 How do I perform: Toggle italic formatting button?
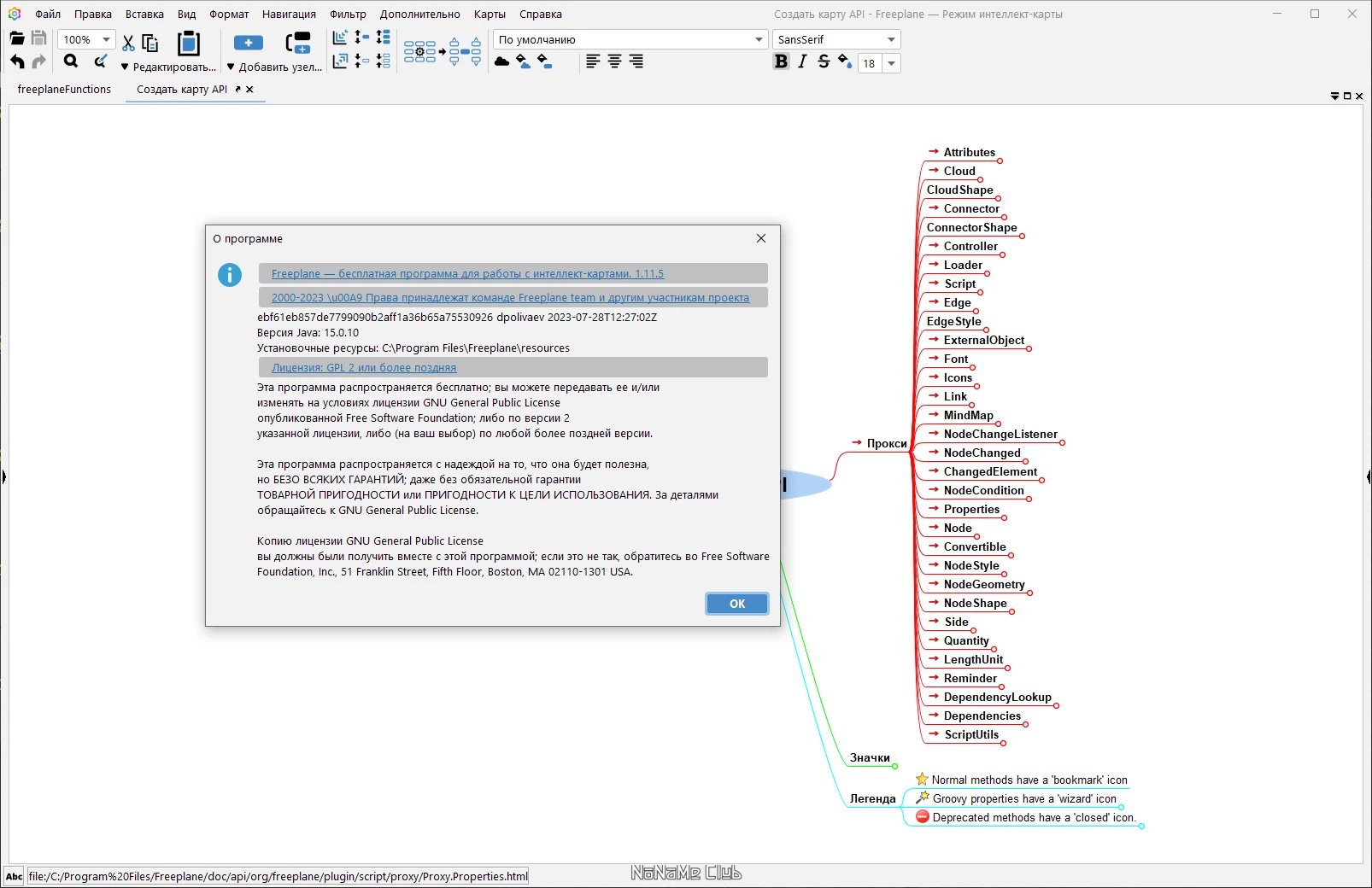tap(802, 61)
